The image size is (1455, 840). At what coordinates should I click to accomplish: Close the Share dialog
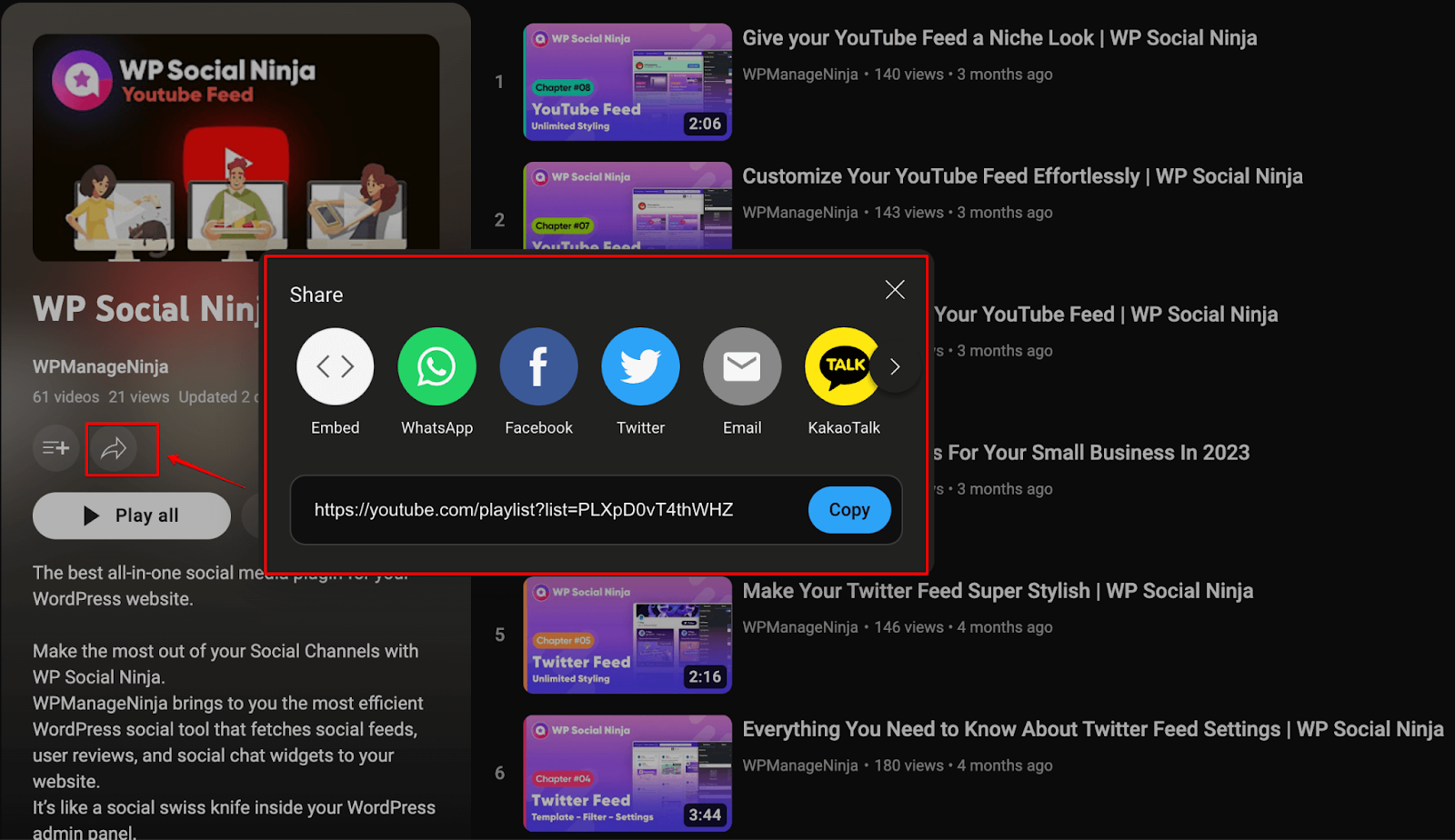click(x=895, y=290)
